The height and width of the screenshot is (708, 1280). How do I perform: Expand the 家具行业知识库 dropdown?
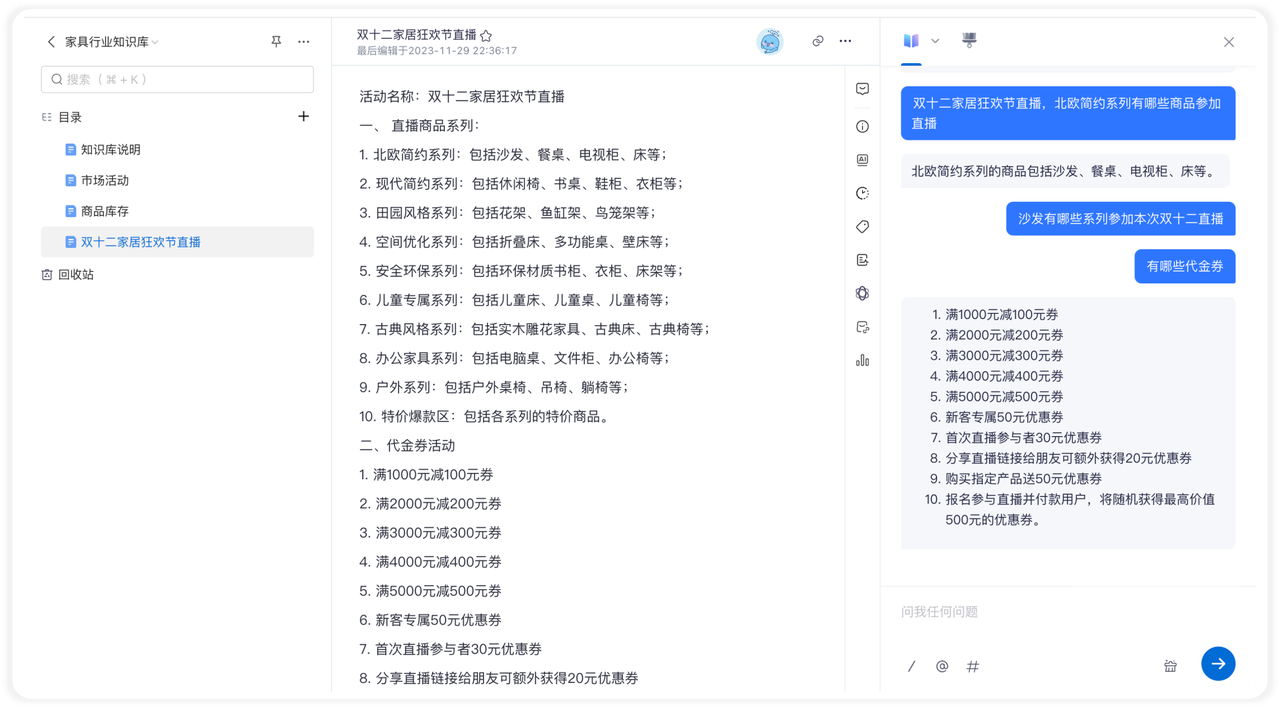[x=155, y=42]
